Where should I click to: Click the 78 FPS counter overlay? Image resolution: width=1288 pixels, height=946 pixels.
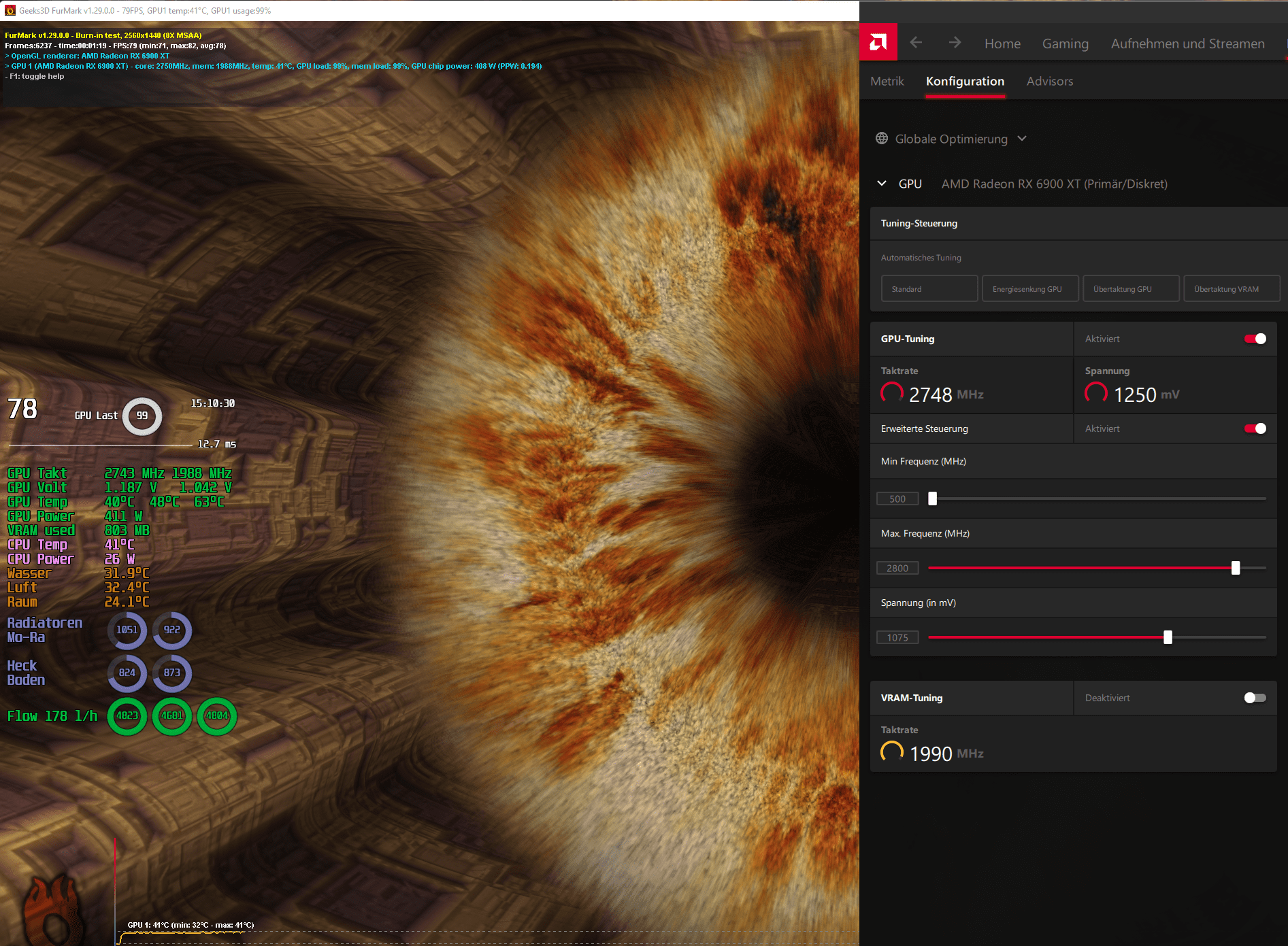[x=22, y=409]
